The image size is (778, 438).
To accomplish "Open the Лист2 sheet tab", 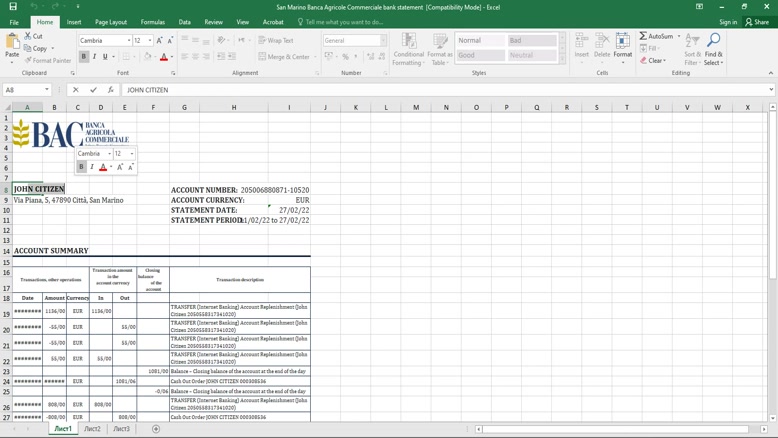I will point(92,429).
